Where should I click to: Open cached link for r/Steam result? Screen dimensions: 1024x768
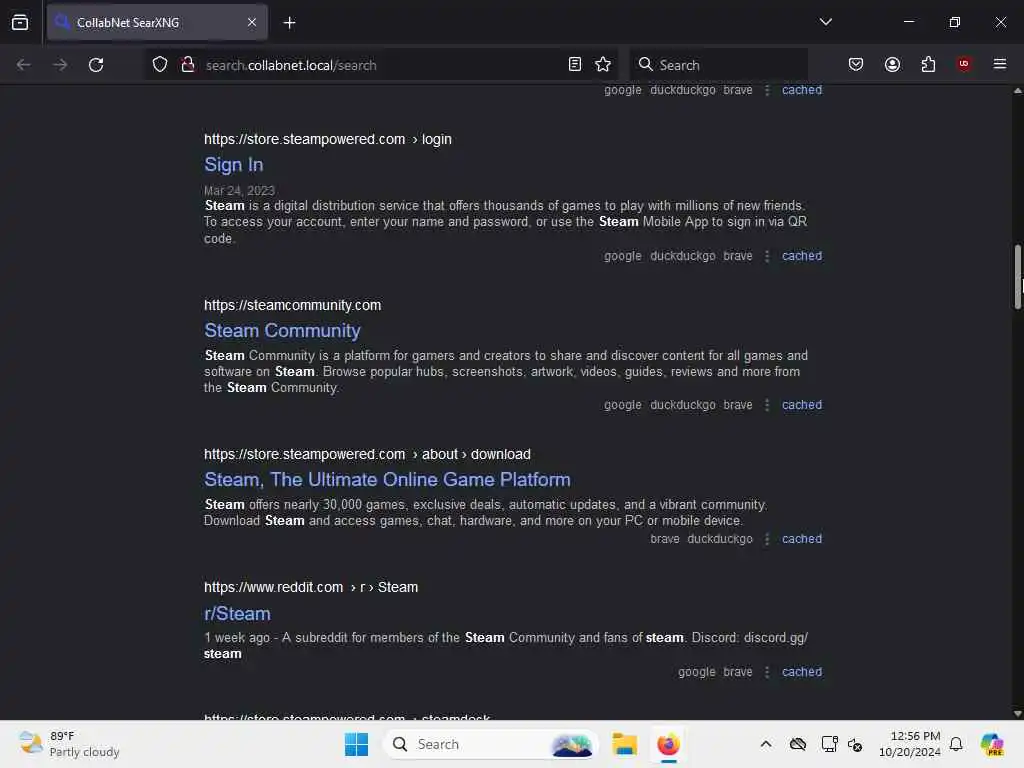coord(802,672)
